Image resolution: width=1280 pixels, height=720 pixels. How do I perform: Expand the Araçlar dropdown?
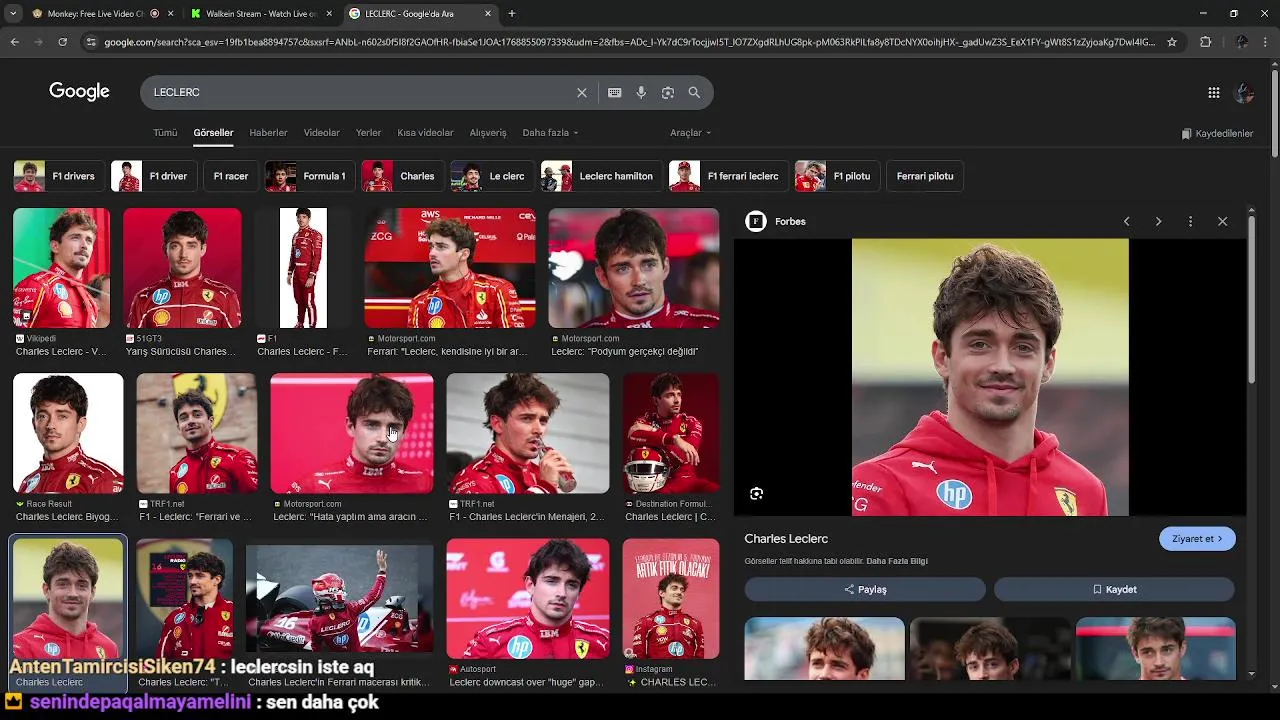(x=690, y=133)
